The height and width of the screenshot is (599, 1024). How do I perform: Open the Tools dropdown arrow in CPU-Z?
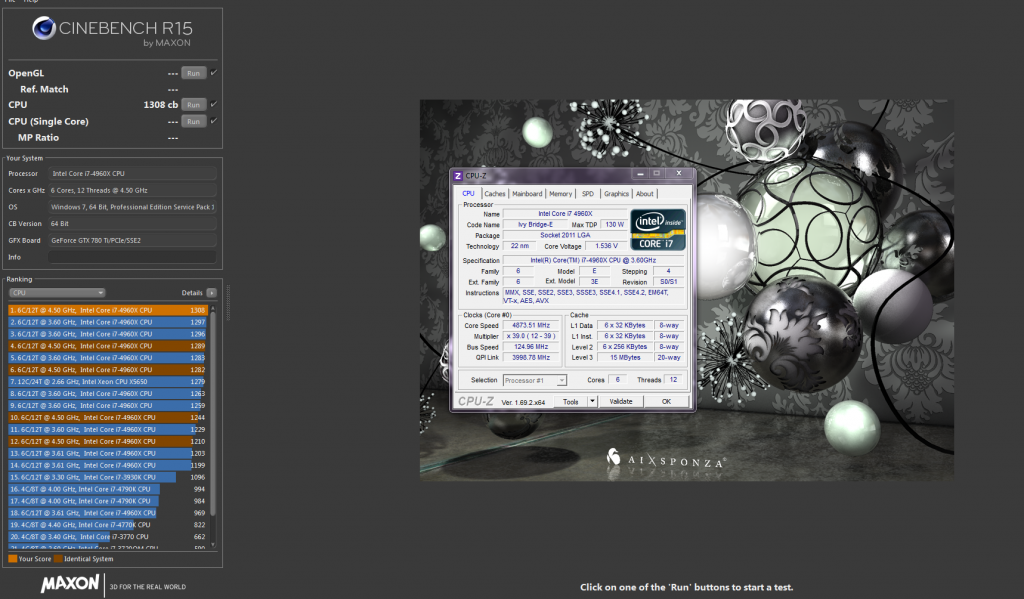pos(592,402)
